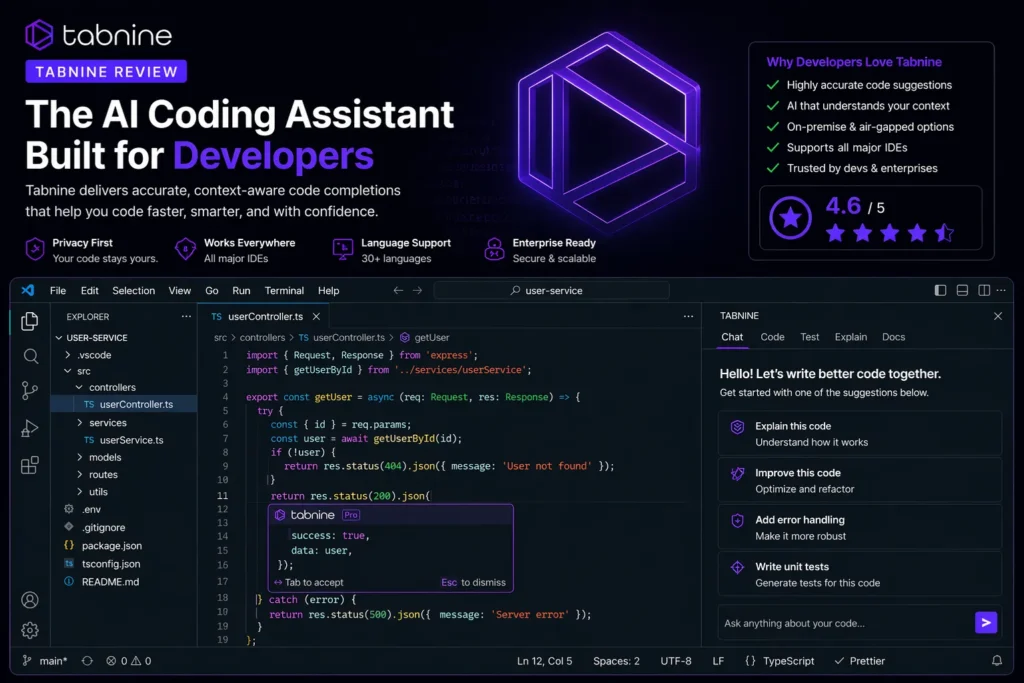Screen dimensions: 1024x683
Task: Click the notifications bell in status bar
Action: pyautogui.click(x=997, y=661)
